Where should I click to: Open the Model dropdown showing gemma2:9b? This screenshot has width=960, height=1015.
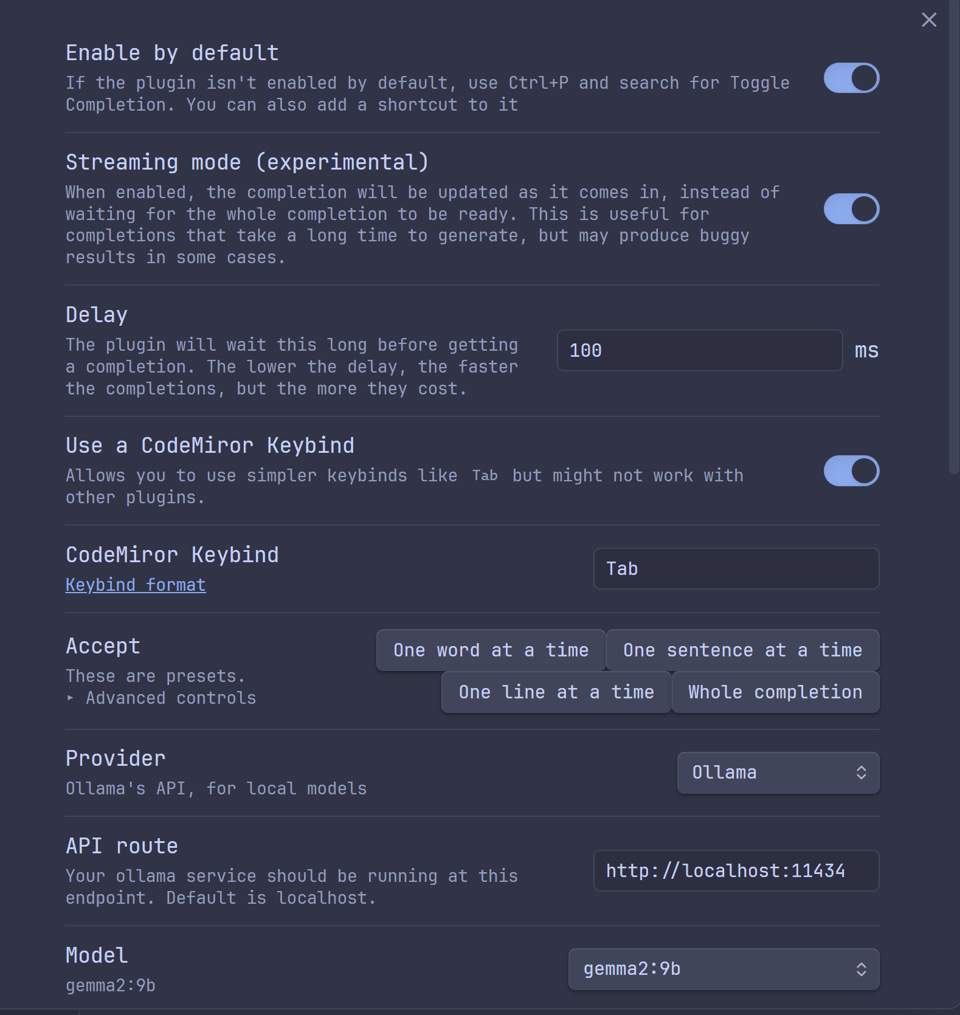(723, 969)
